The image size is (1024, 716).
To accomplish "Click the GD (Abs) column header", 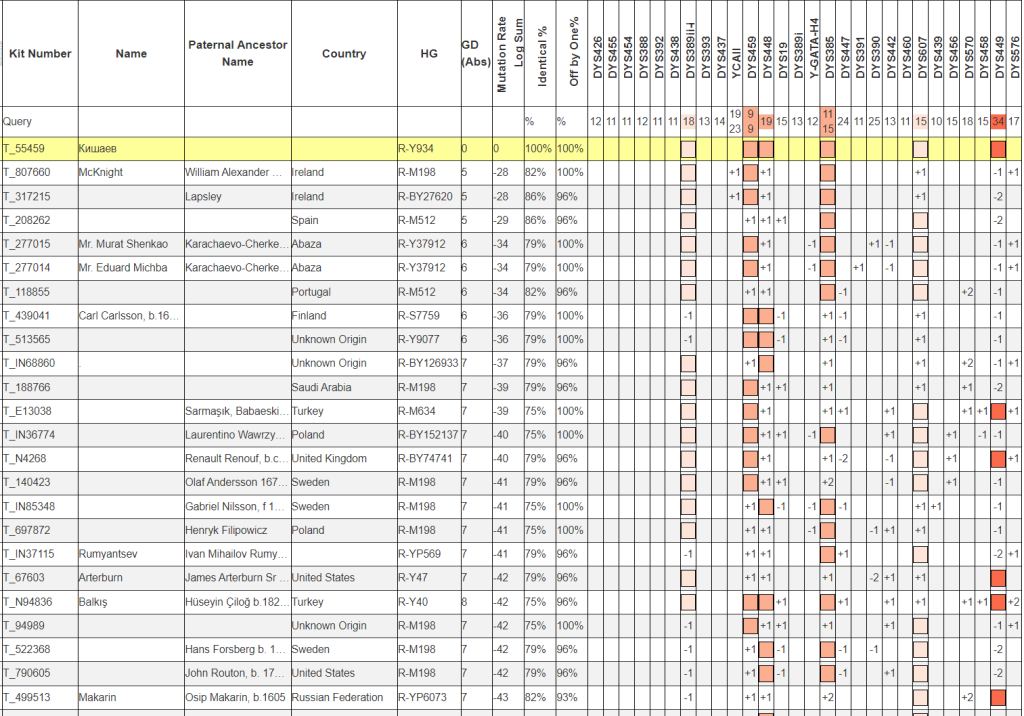I will [469, 54].
